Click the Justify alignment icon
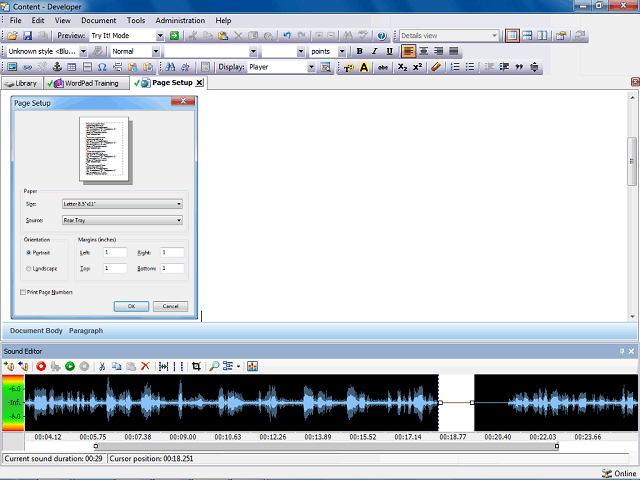640x480 pixels. point(453,51)
